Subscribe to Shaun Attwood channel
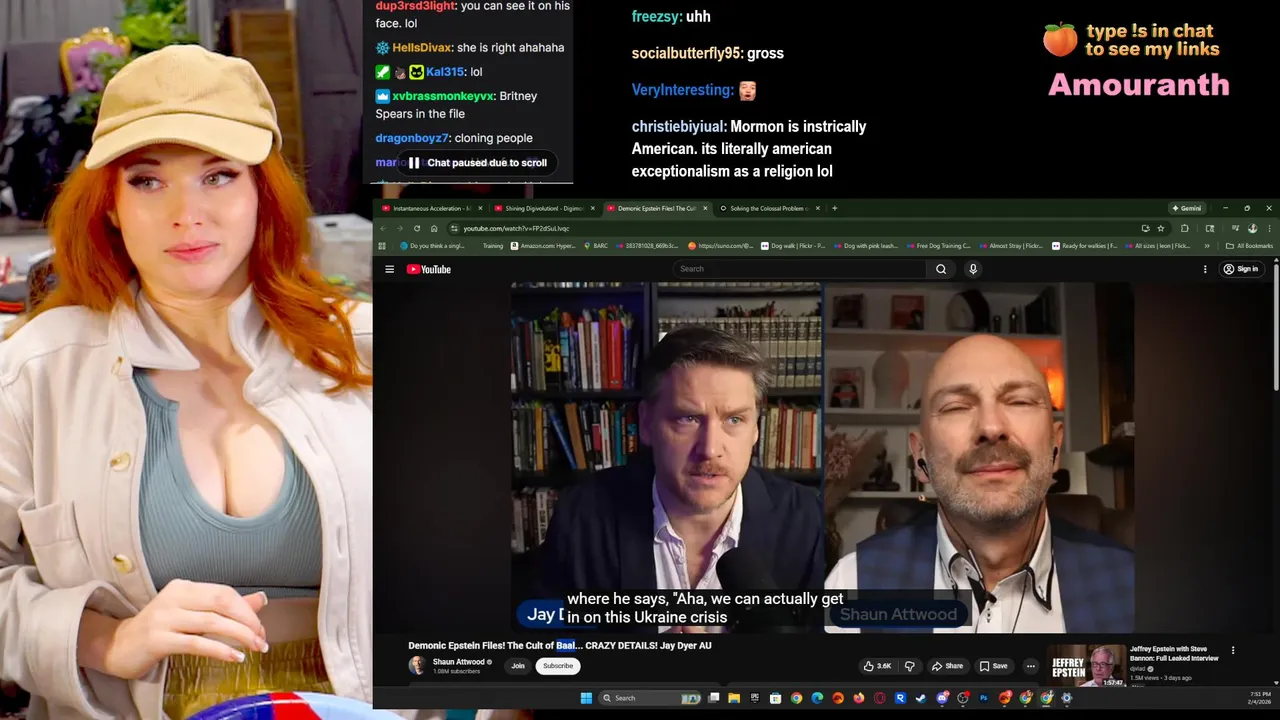Screen dimensions: 1280x720 558,666
